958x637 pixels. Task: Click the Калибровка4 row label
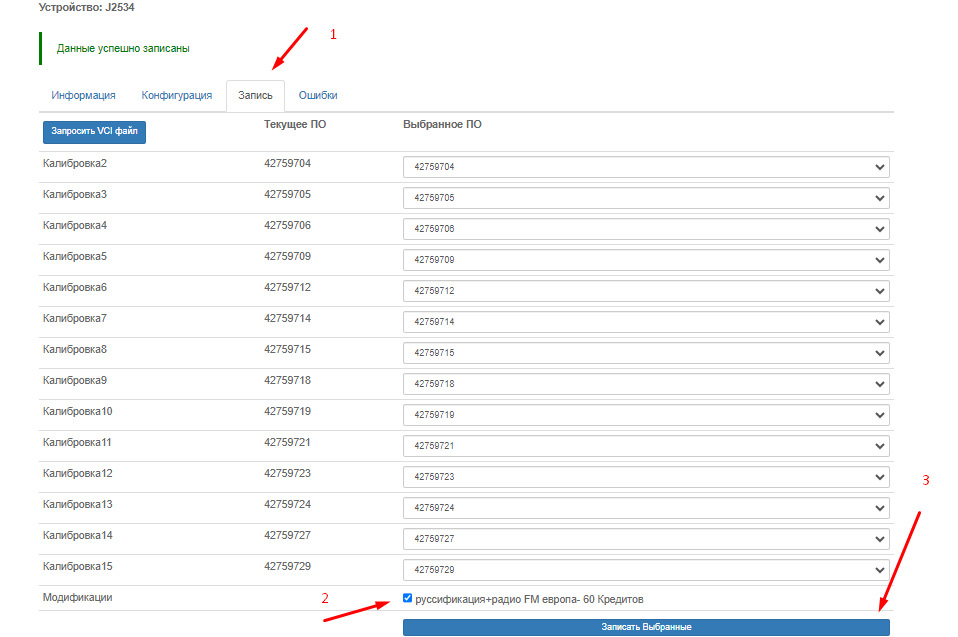pyautogui.click(x=75, y=225)
